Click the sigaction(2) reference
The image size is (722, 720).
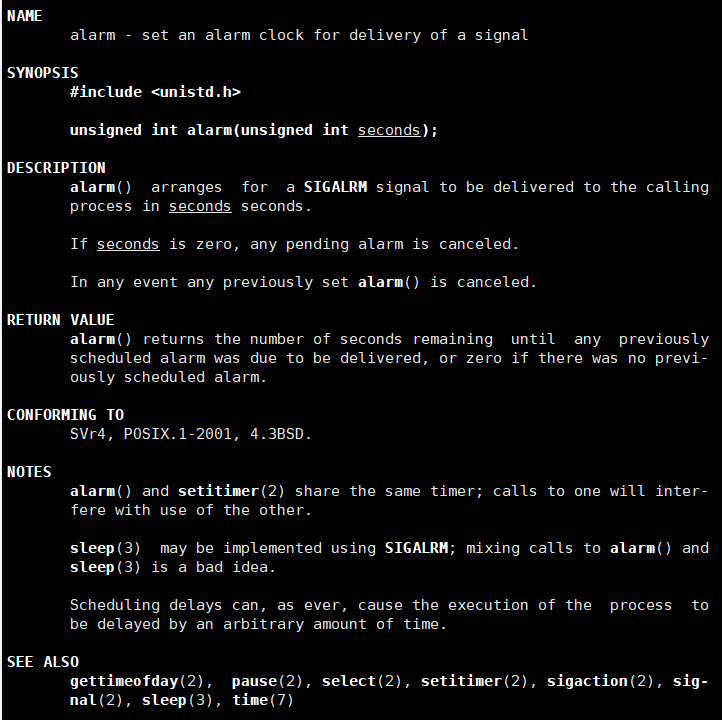[600, 681]
